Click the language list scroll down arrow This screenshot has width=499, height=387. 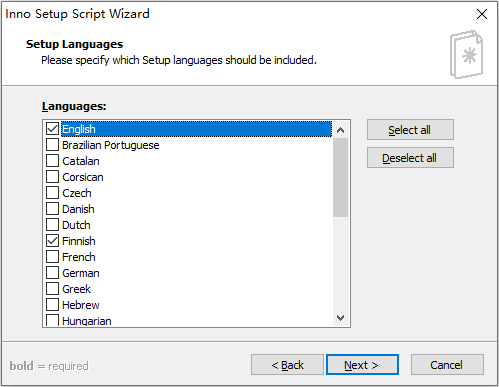tap(340, 318)
